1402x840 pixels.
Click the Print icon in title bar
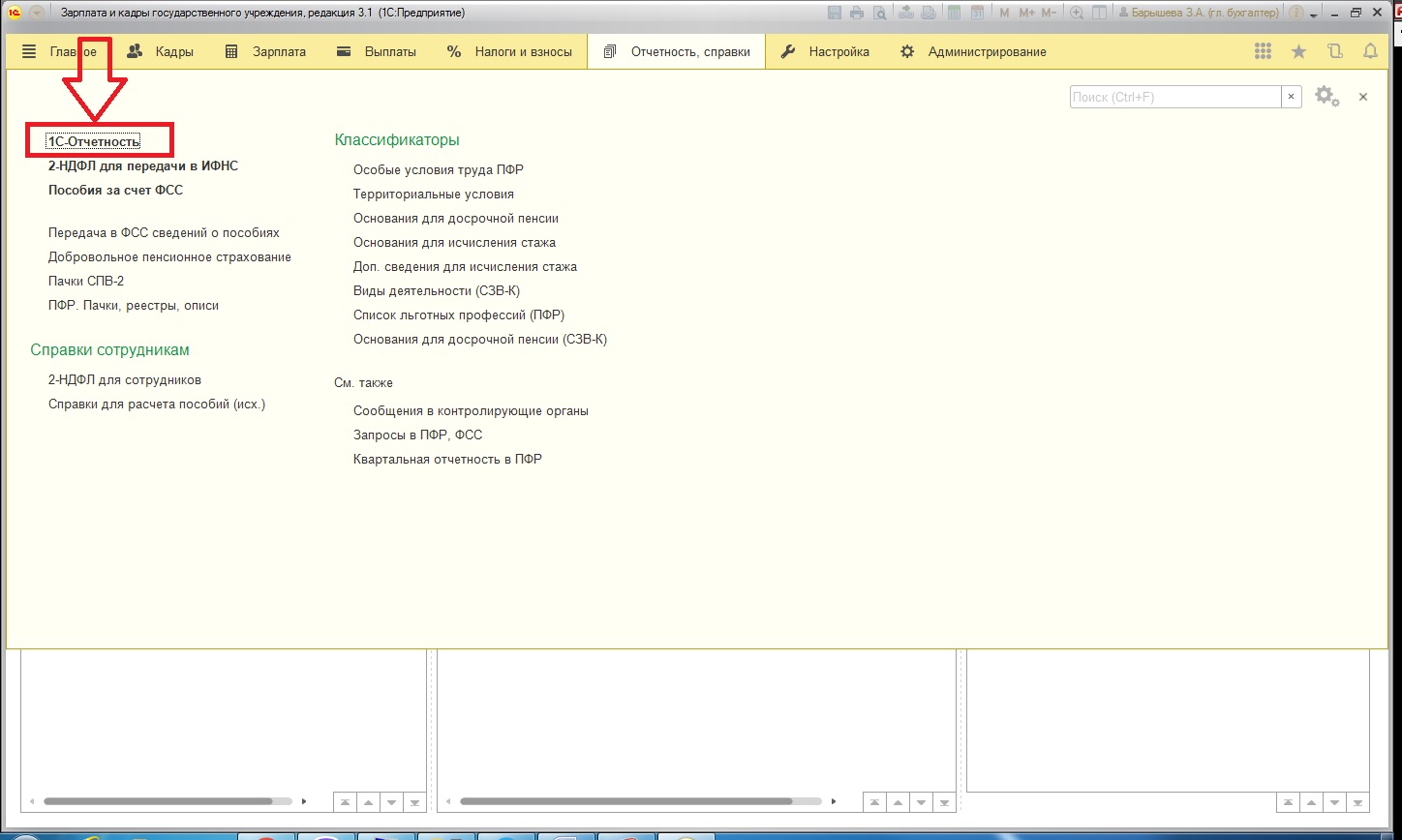pyautogui.click(x=857, y=13)
